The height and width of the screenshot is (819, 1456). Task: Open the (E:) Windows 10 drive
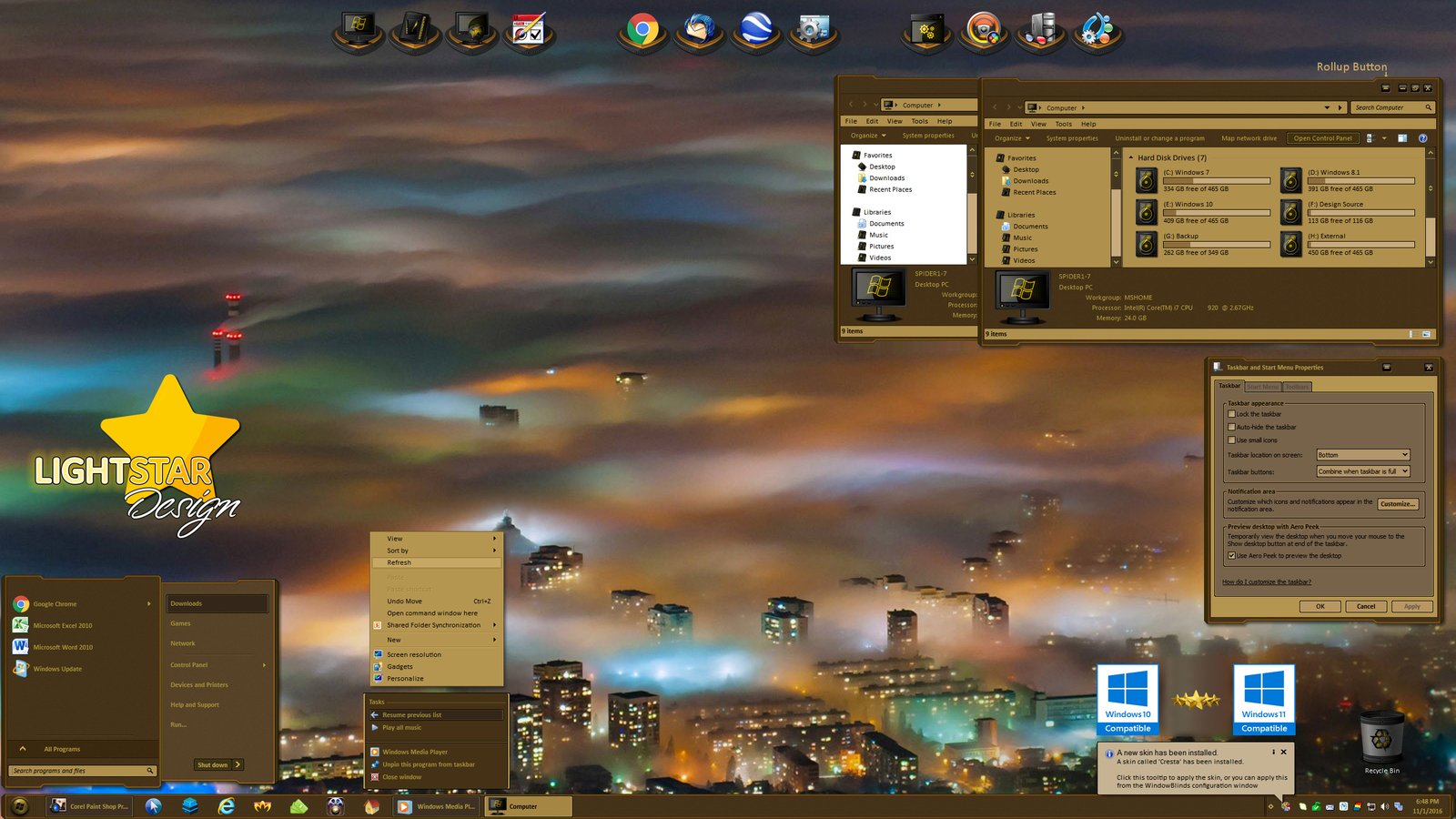(1203, 212)
